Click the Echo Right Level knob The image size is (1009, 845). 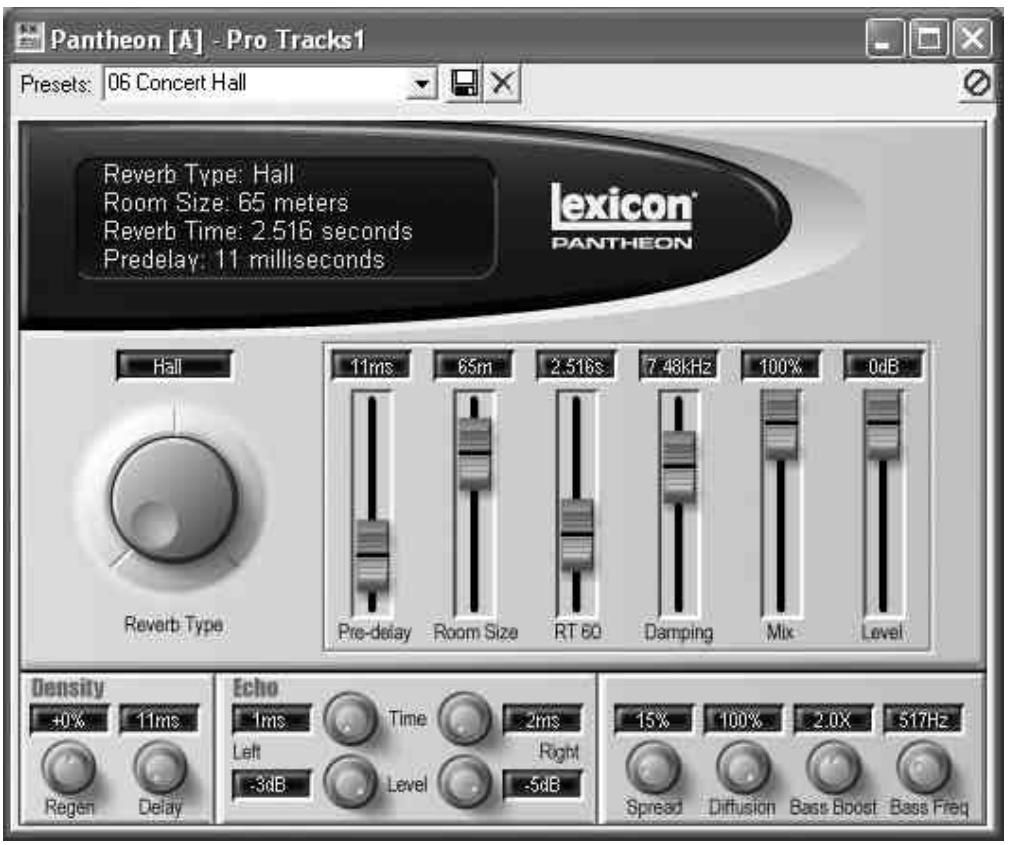pos(465,782)
